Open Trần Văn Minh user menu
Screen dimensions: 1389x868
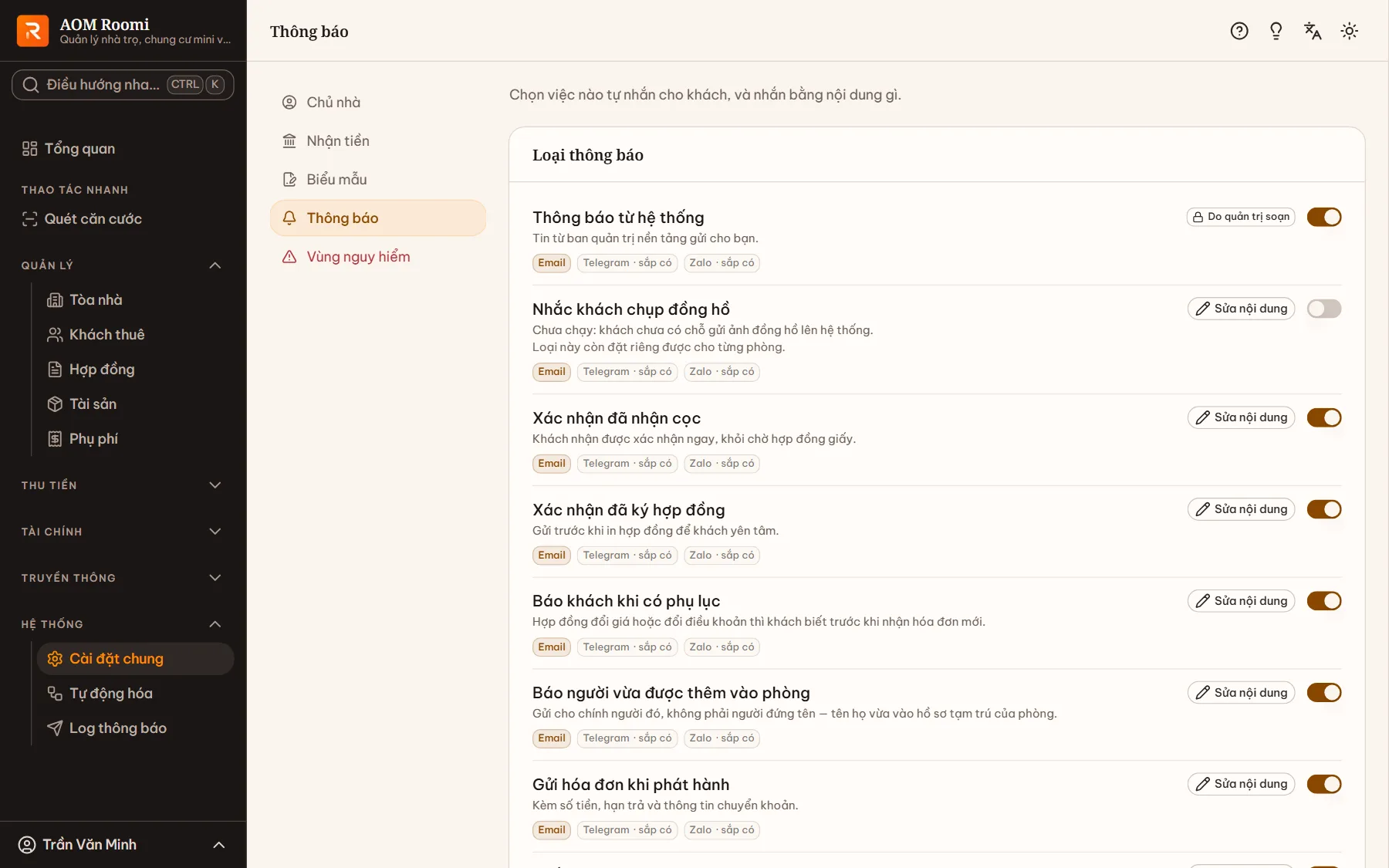[123, 845]
